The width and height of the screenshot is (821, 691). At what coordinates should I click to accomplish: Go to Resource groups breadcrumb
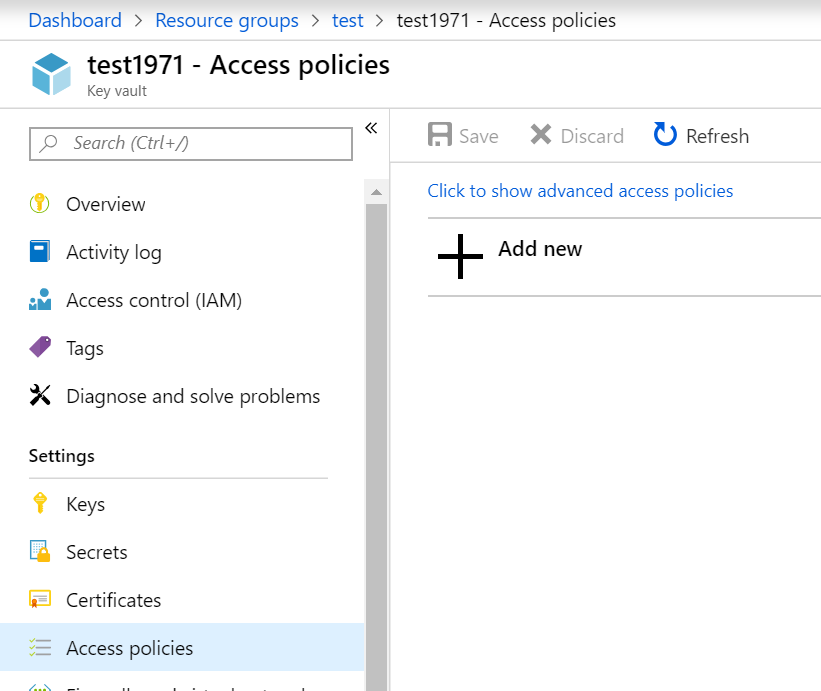click(227, 20)
